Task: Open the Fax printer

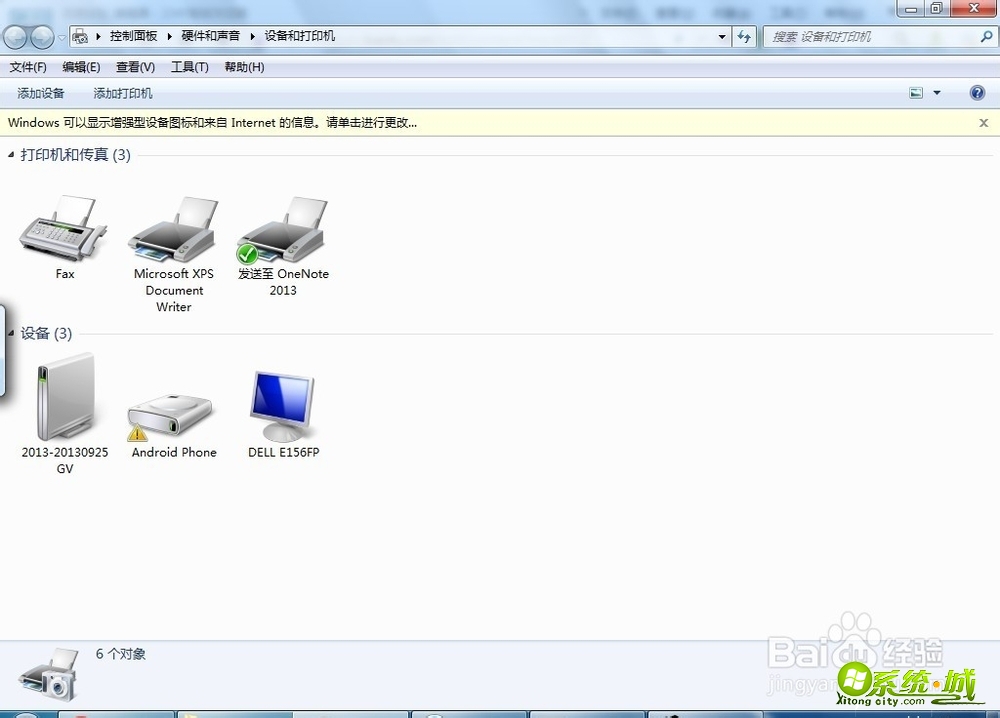Action: (x=63, y=230)
